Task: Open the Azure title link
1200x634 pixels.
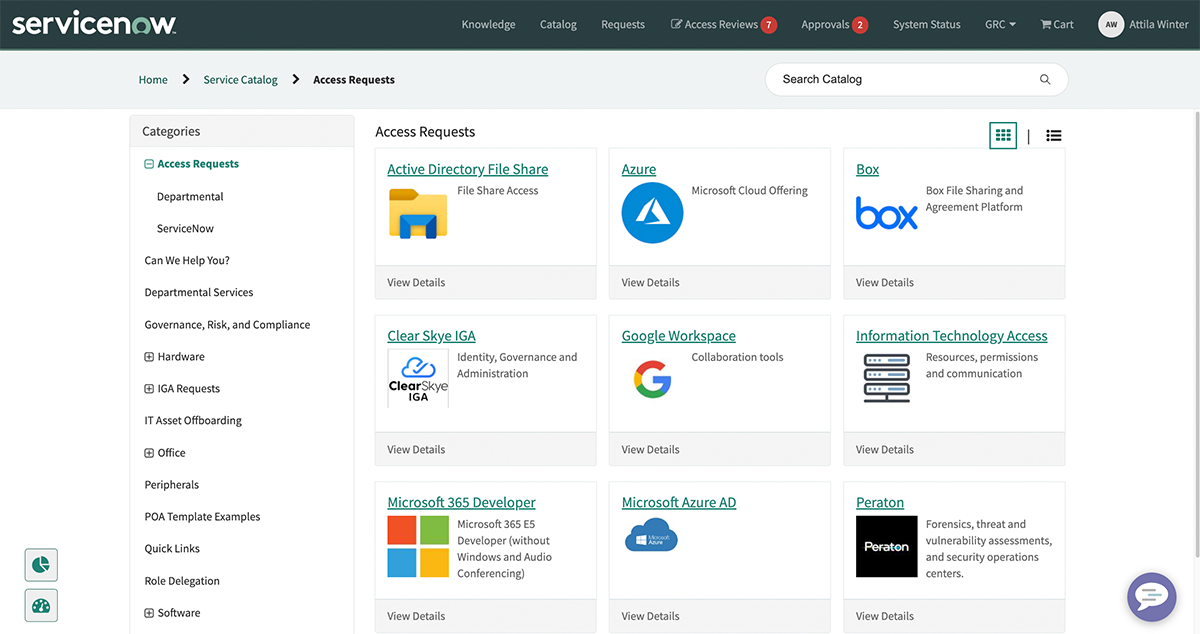Action: pos(639,169)
